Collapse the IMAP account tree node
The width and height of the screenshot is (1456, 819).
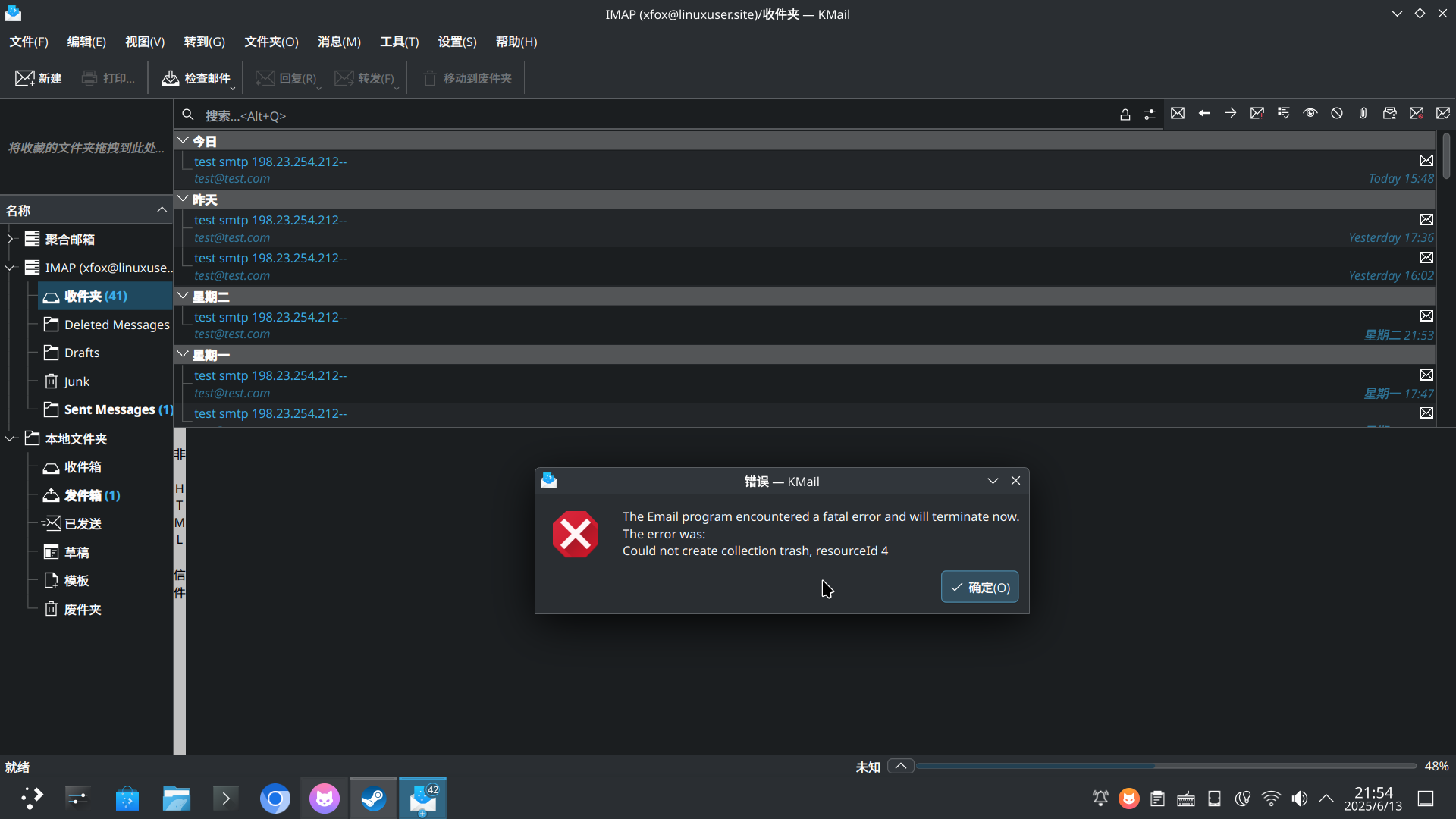click(x=11, y=268)
